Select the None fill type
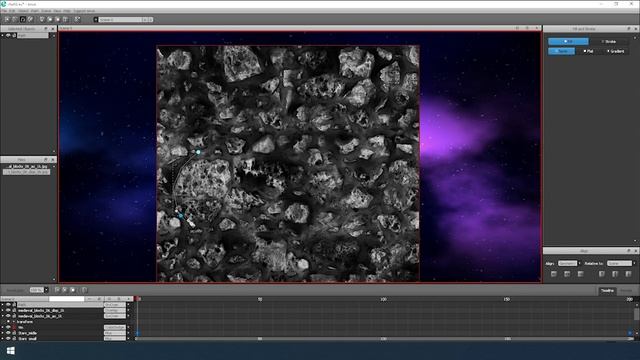The width and height of the screenshot is (640, 360). pos(561,51)
